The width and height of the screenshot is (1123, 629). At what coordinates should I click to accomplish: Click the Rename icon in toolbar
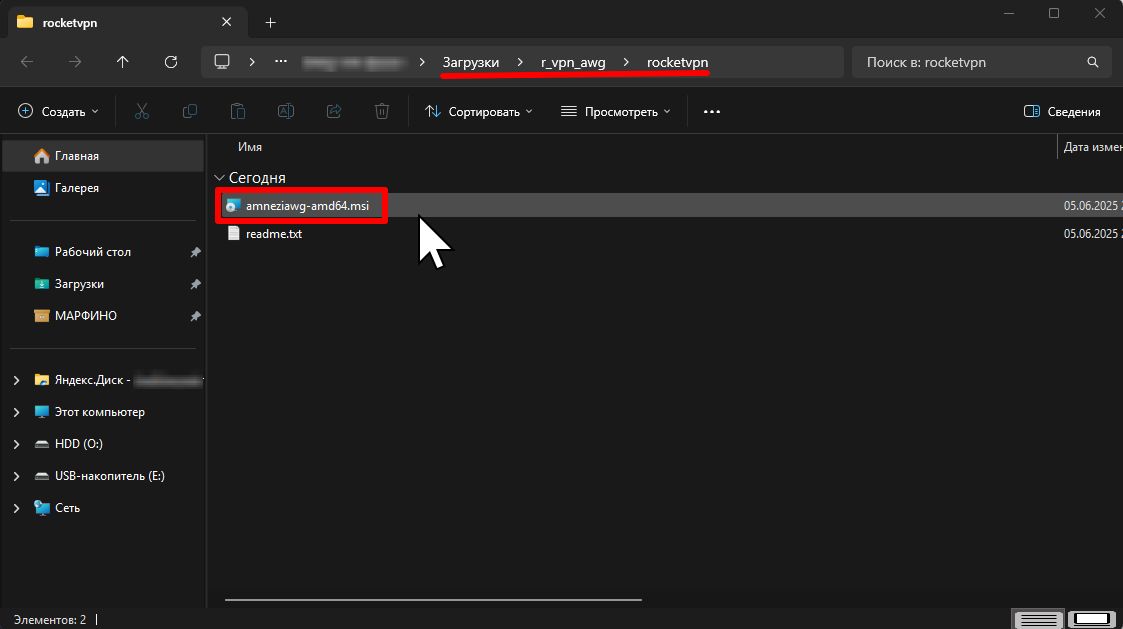click(286, 112)
